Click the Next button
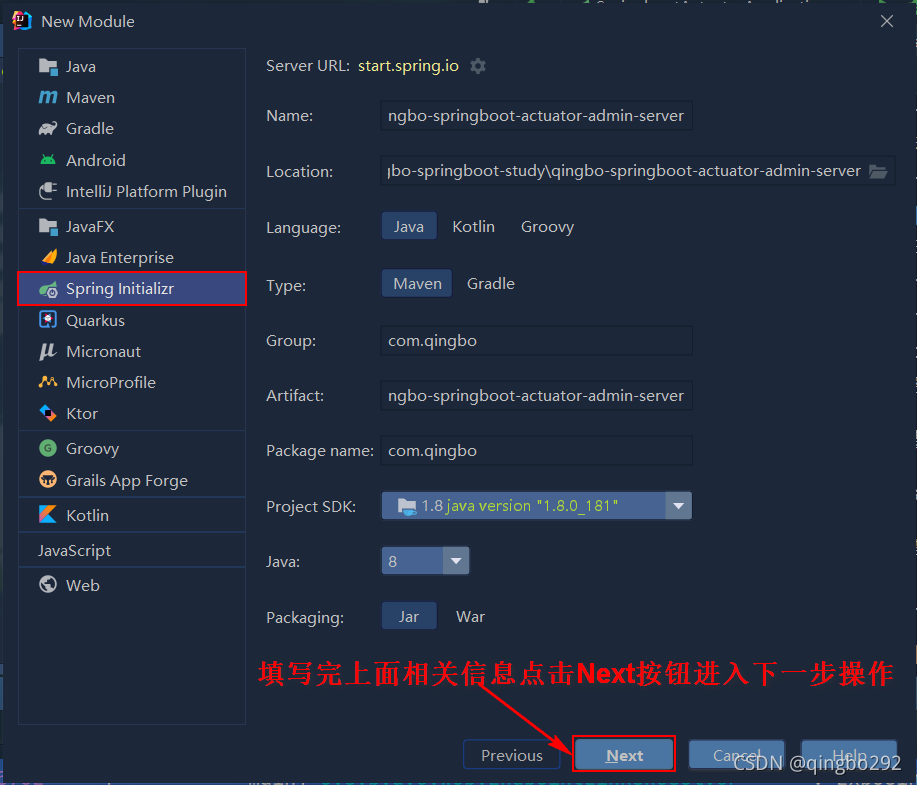917x785 pixels. (624, 755)
